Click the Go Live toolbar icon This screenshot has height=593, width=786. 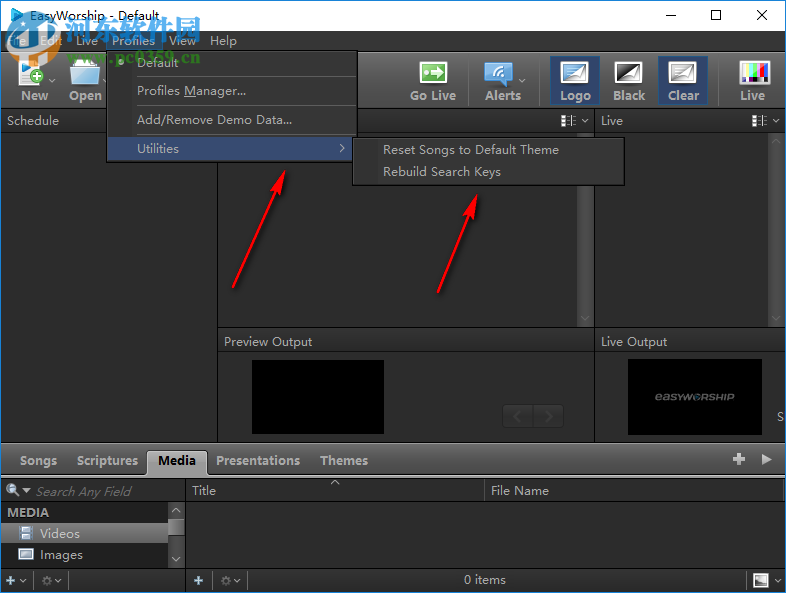click(x=433, y=73)
